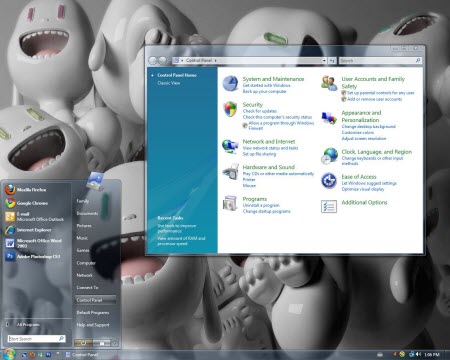This screenshot has width=450, height=360.
Task: Open the Ease of Access icon
Action: (x=329, y=181)
